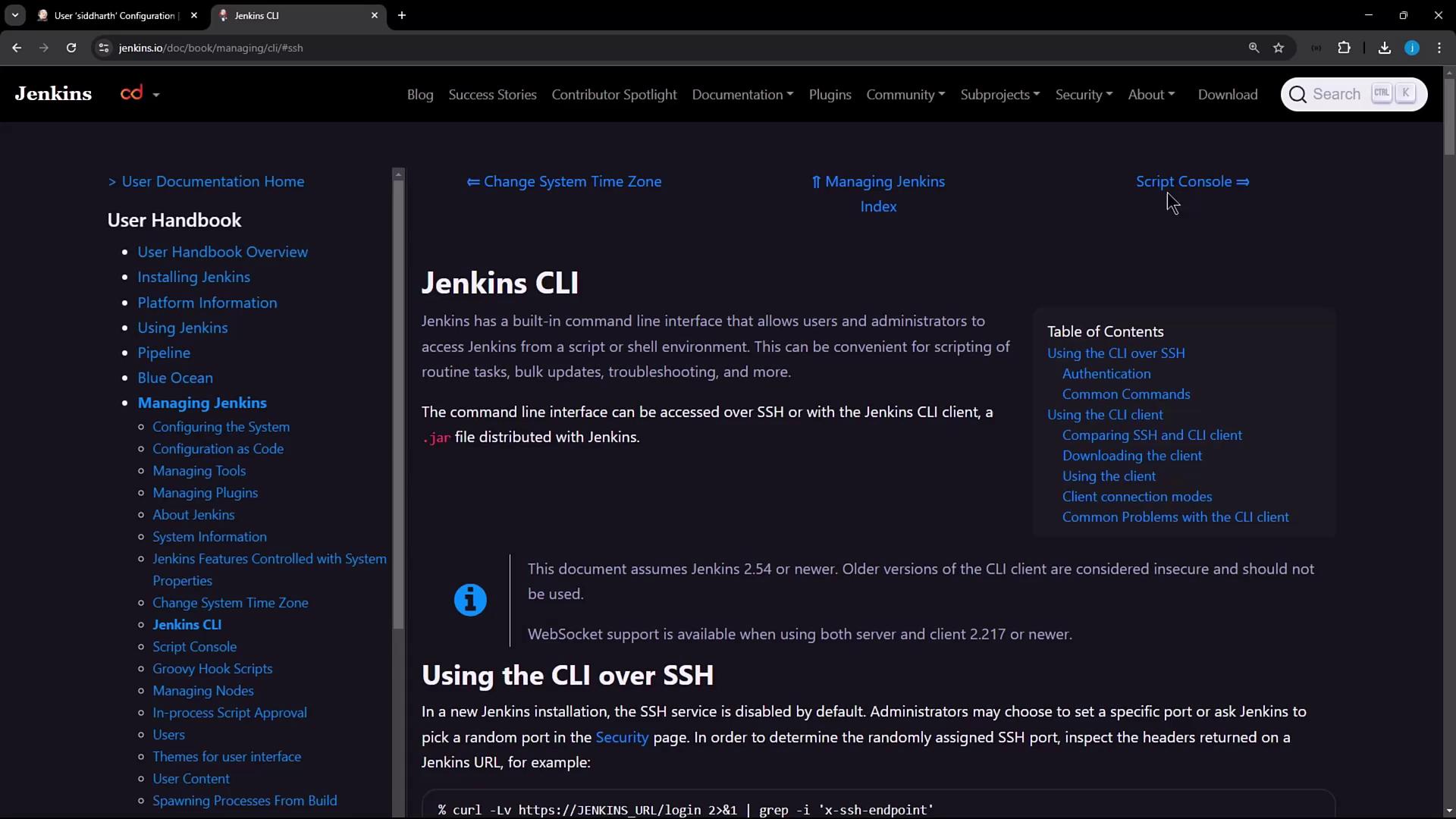Open Managing Plugins in sidebar
This screenshot has width=1456, height=819.
coord(205,493)
